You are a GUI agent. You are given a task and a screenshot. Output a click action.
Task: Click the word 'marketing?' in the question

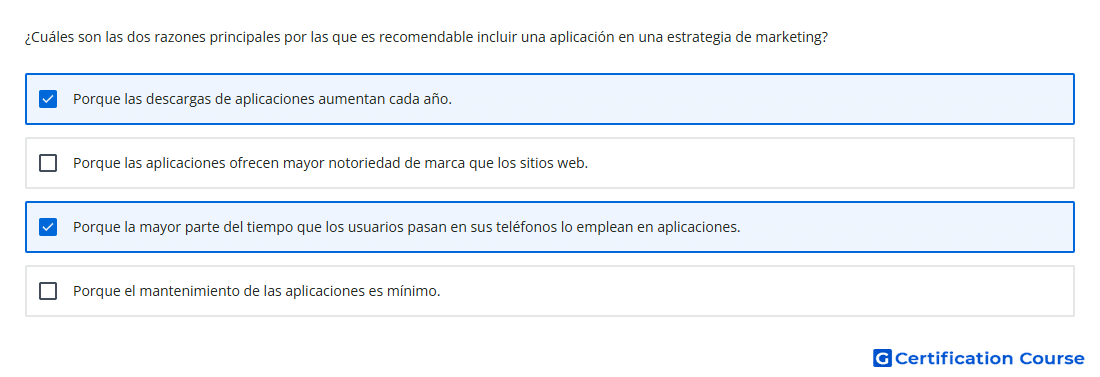pyautogui.click(x=791, y=37)
